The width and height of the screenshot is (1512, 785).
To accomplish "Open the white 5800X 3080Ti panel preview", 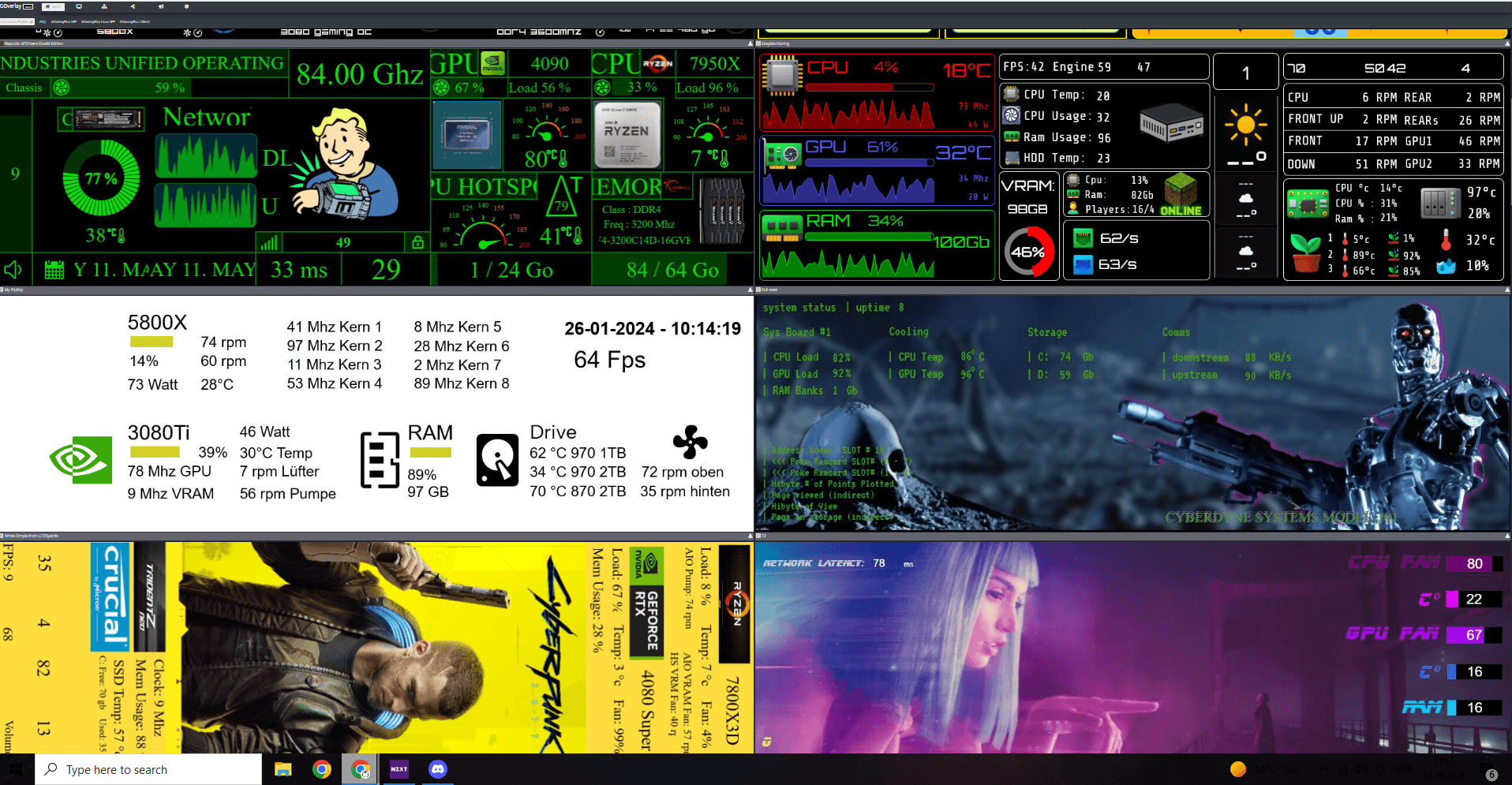I will tap(376, 413).
